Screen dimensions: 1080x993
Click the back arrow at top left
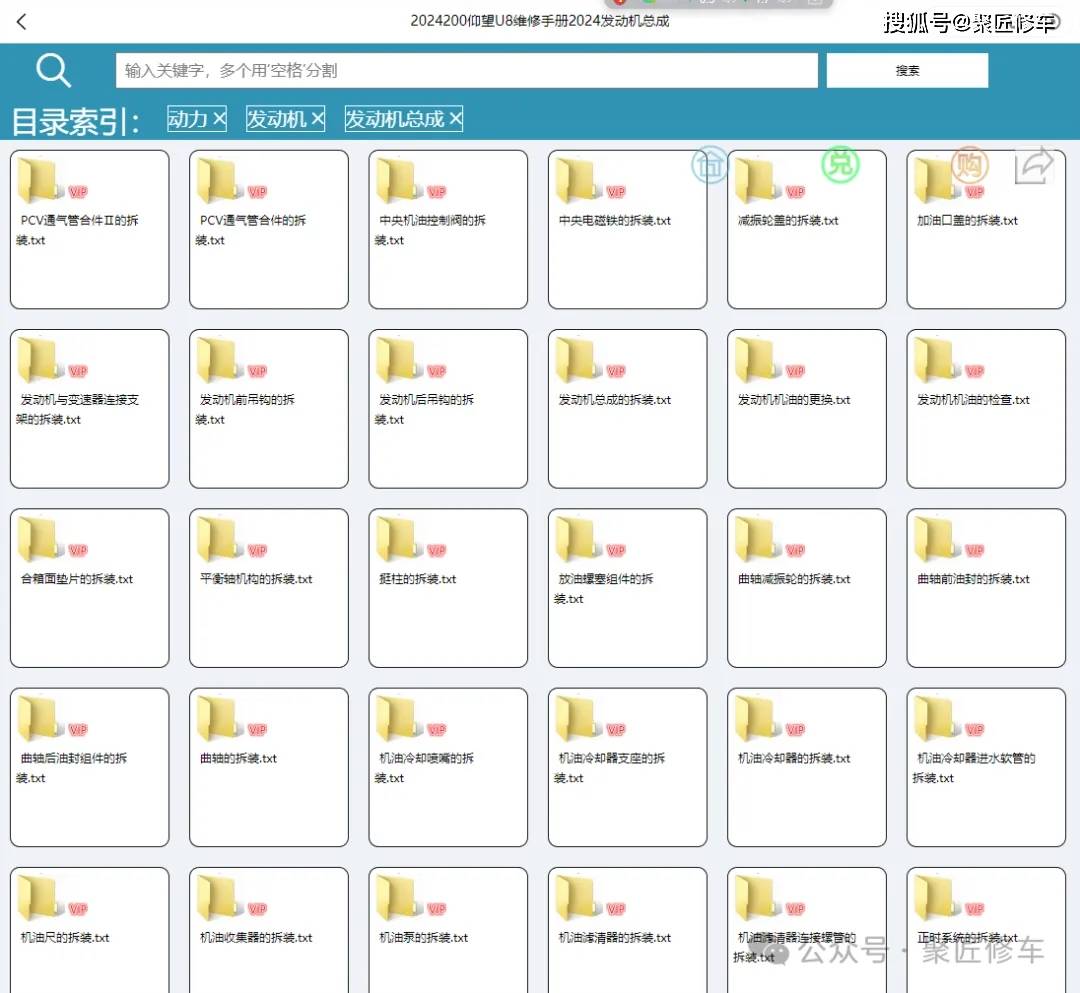click(x=22, y=21)
